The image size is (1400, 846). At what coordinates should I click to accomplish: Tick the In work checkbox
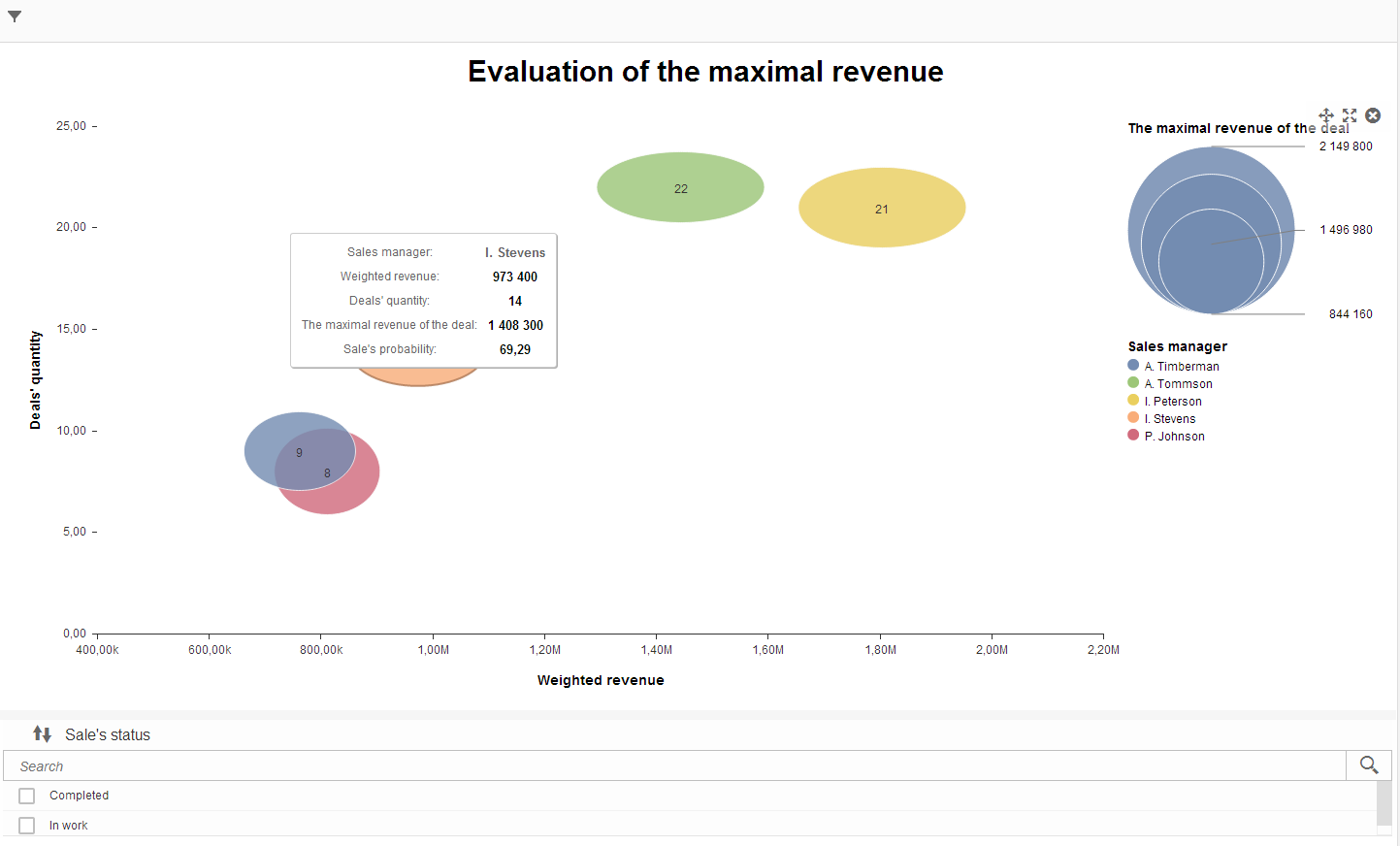coord(27,826)
